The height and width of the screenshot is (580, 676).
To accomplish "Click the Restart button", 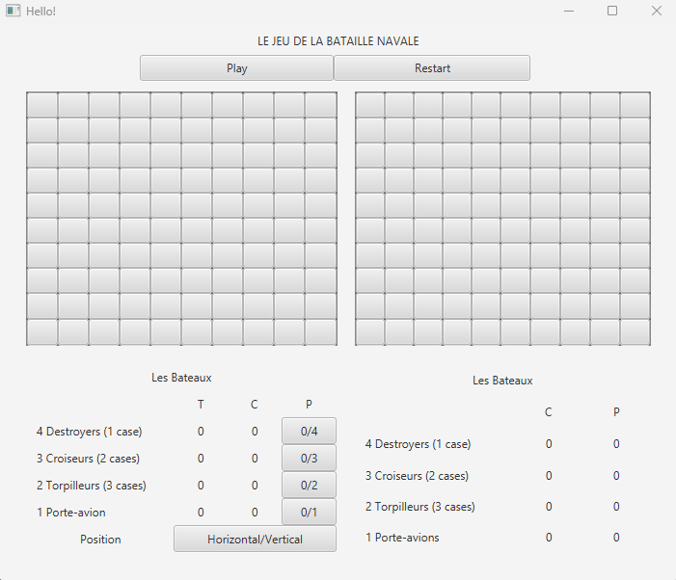I will pos(432,68).
